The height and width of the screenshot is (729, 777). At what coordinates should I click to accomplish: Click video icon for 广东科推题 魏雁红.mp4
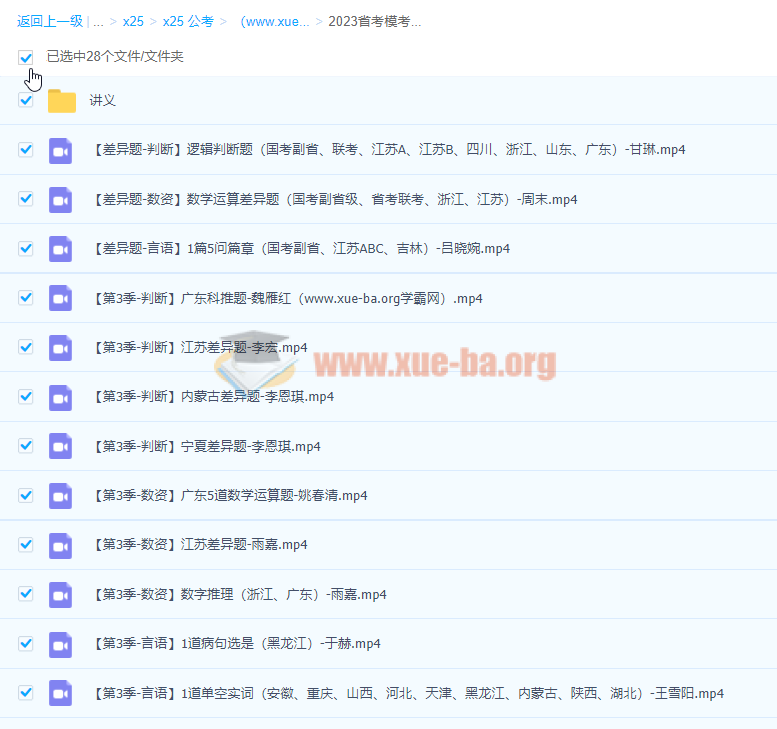[x=61, y=298]
